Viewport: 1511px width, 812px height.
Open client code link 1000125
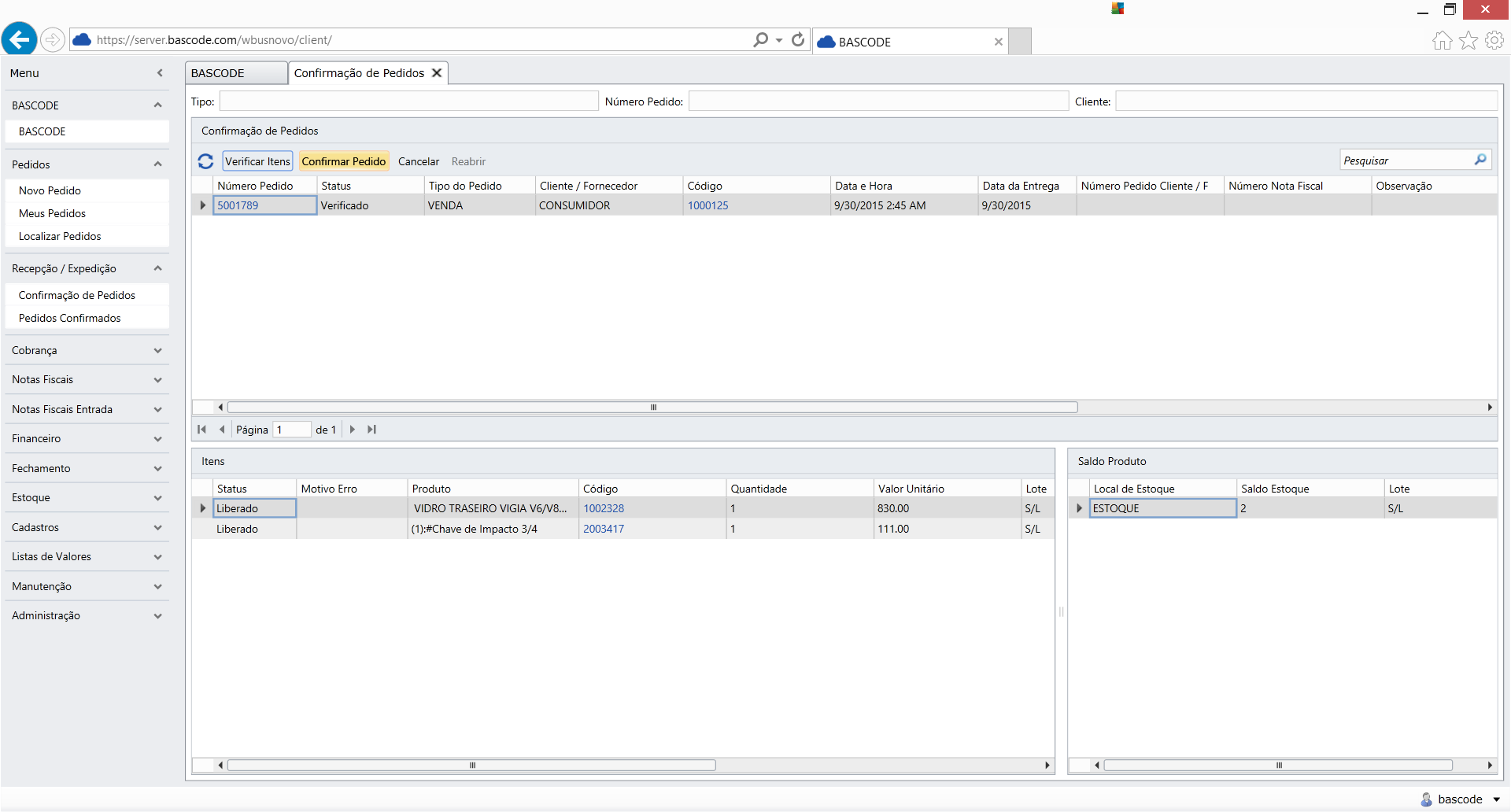click(x=708, y=205)
